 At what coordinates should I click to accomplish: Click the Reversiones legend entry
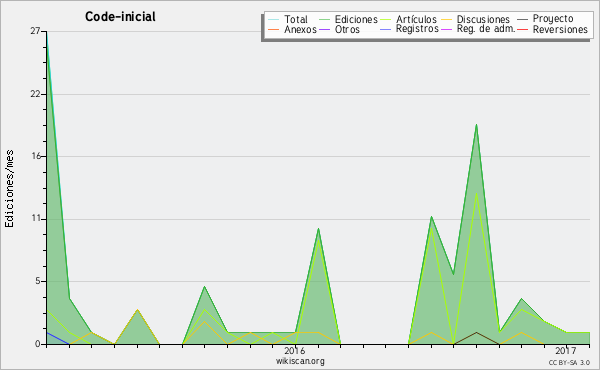(560, 29)
